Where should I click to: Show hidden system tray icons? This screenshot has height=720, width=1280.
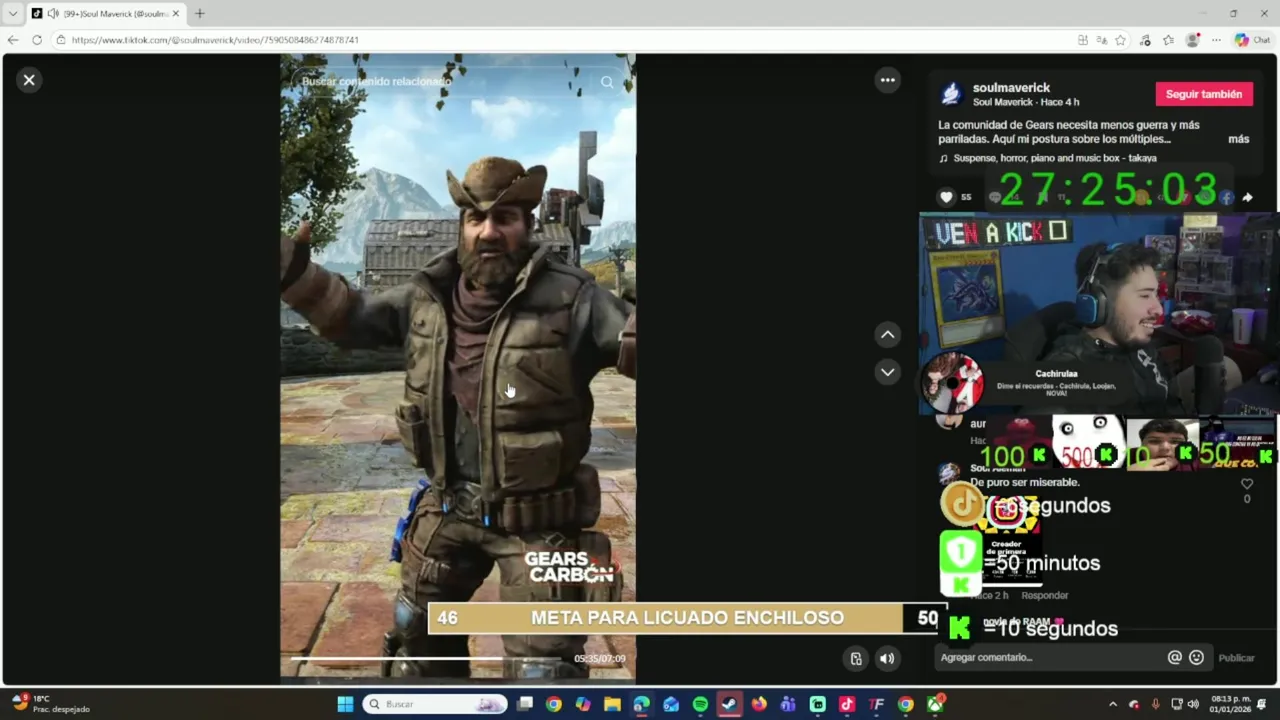pos(1112,704)
